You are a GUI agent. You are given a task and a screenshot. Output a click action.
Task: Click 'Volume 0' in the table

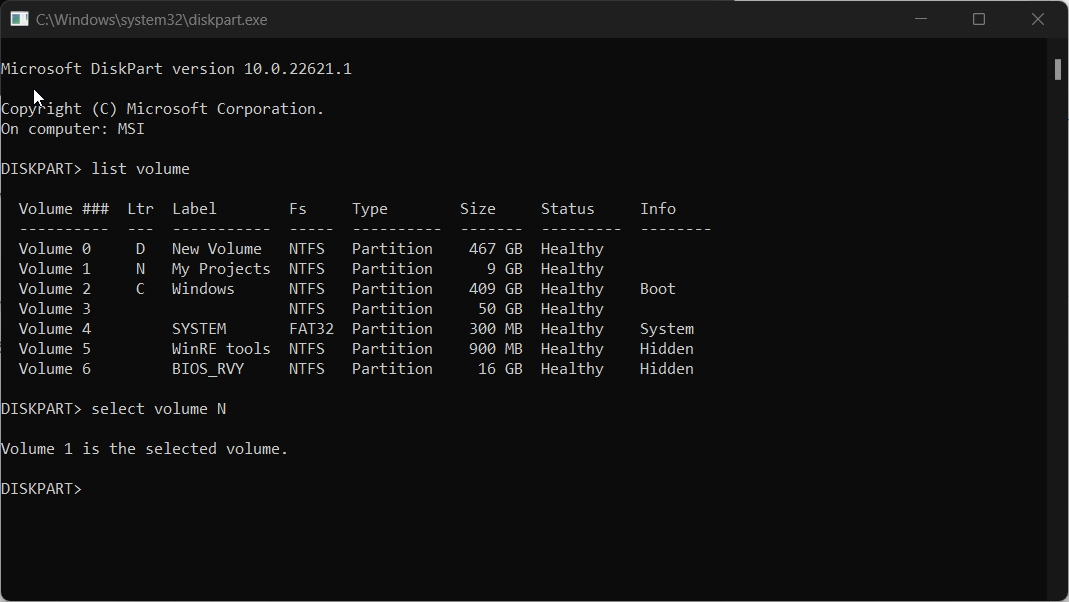pyautogui.click(x=55, y=249)
